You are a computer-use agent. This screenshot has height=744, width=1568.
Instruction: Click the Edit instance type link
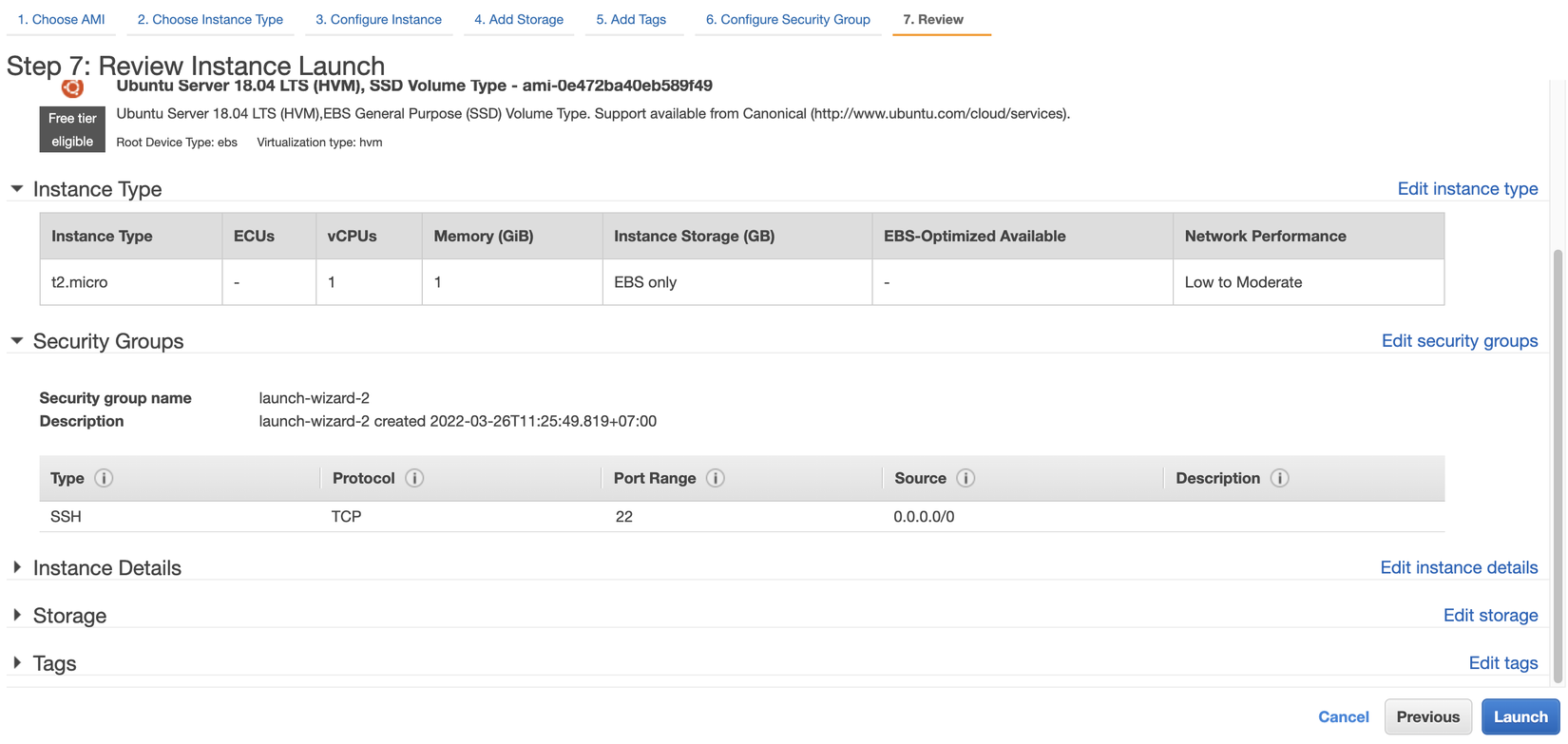click(1467, 189)
